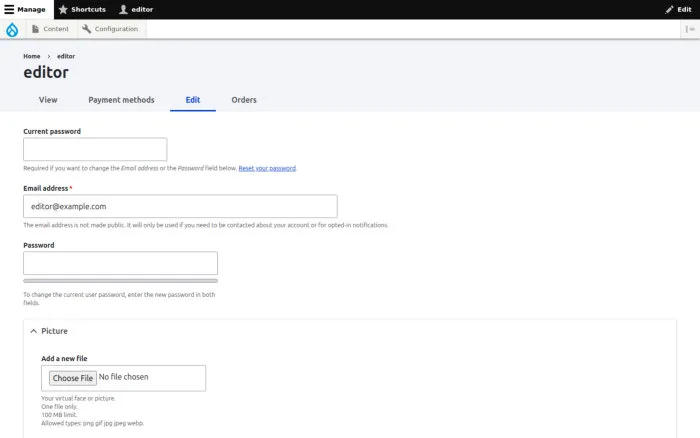The image size is (700, 438).
Task: Click the Email address input field
Action: [x=180, y=206]
